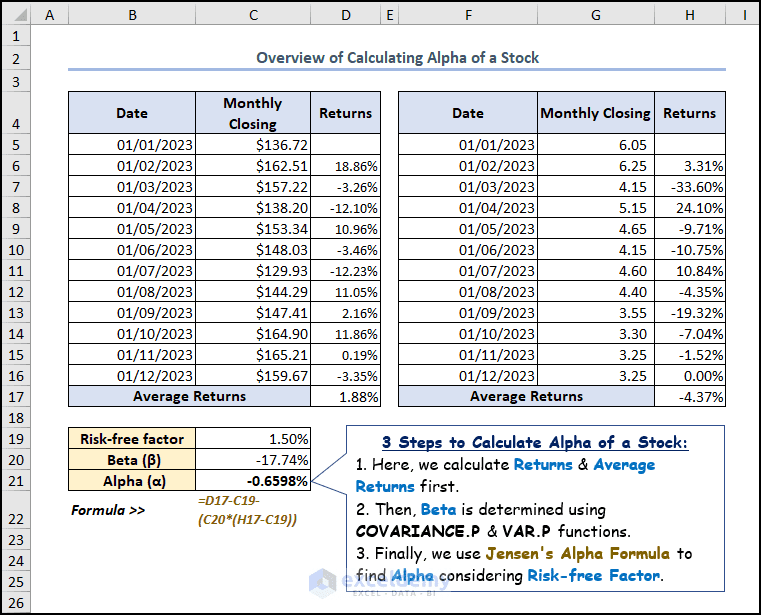Click the 1.88% average returns cell
761x615 pixels.
tap(346, 397)
